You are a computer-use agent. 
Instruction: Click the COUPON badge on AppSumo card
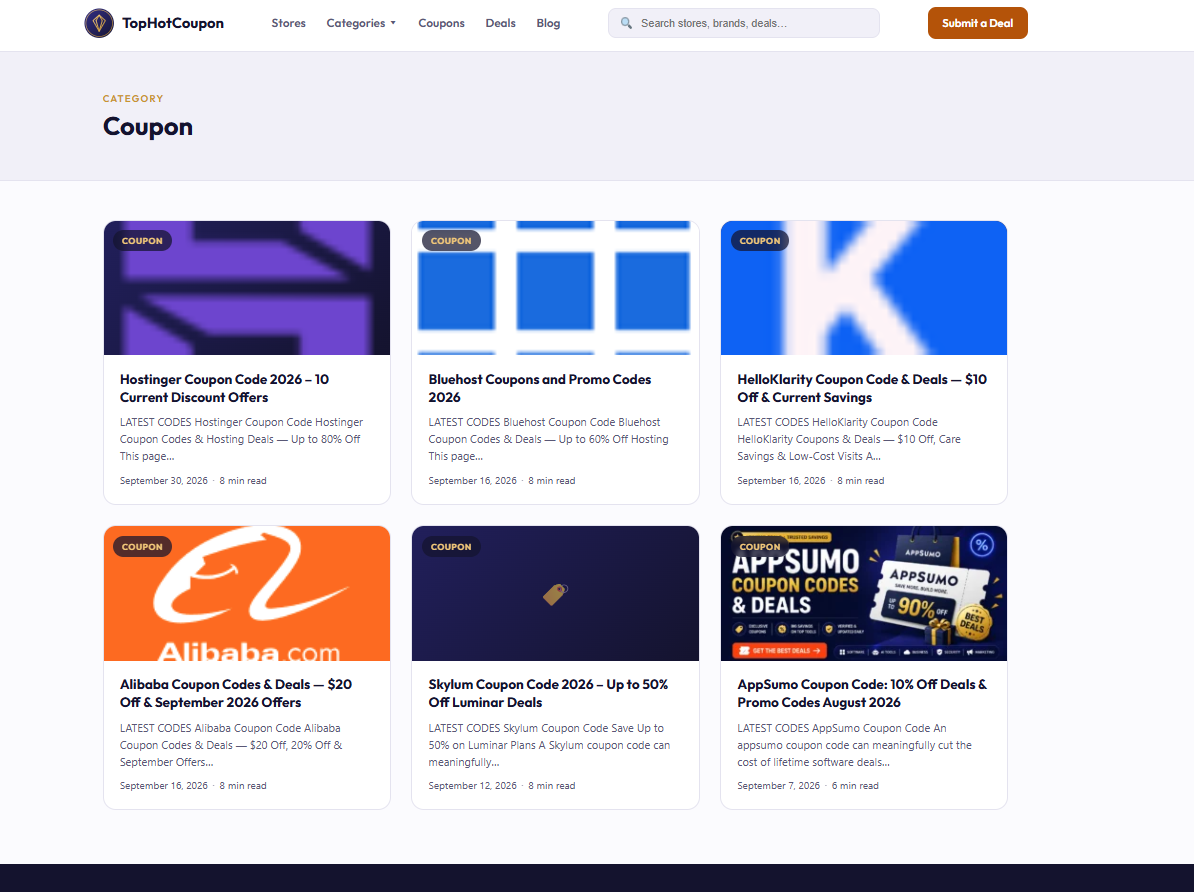coord(760,547)
